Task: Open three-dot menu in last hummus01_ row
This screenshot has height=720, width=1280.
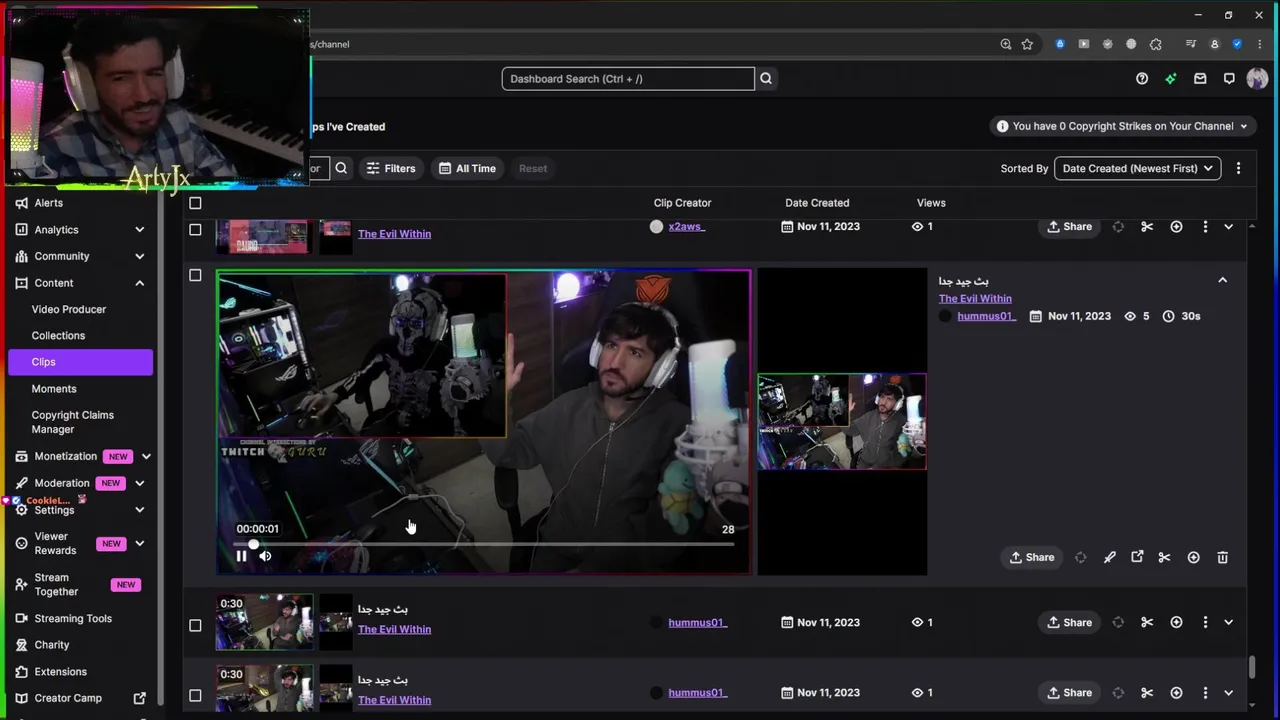Action: pos(1205,692)
